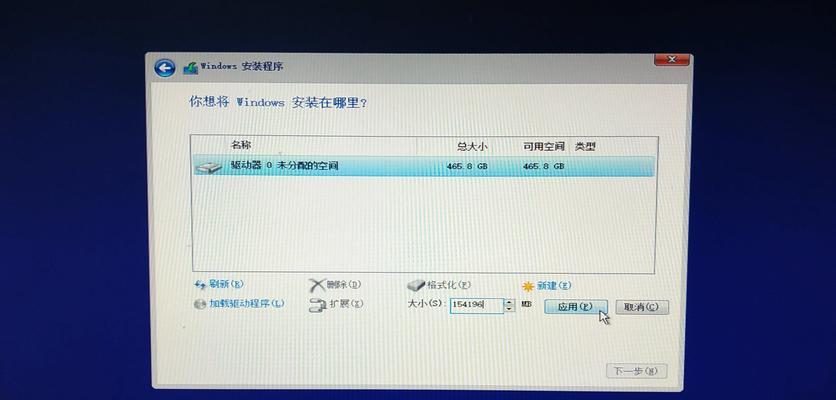Viewport: 836px width, 400px height.
Task: Open the 加载驱动程序(L) link
Action: tap(247, 303)
